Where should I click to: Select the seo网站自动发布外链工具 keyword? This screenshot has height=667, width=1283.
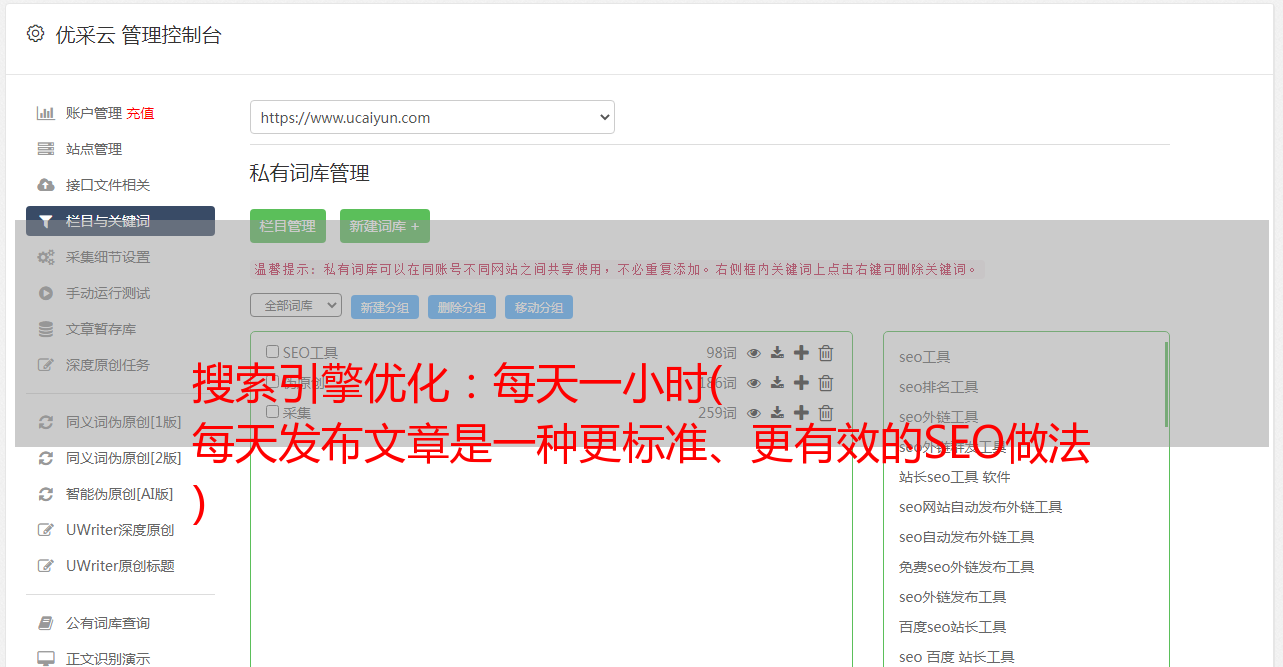click(981, 507)
